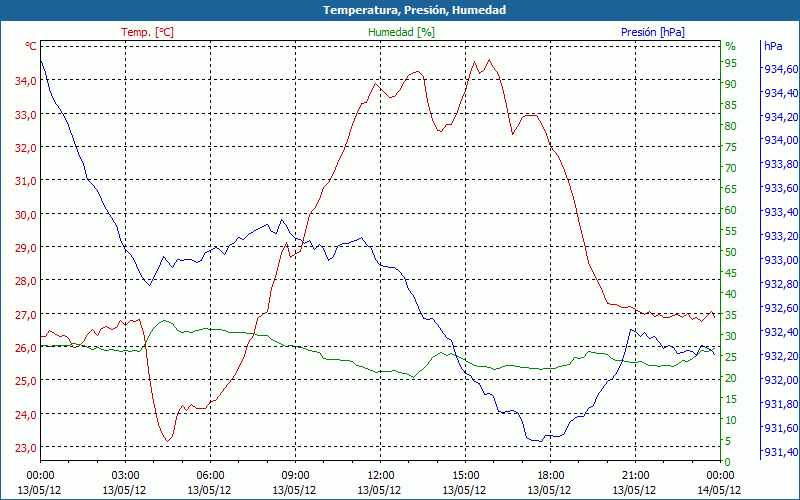Click the '35' humidity axis value
800x500 pixels.
click(x=731, y=315)
